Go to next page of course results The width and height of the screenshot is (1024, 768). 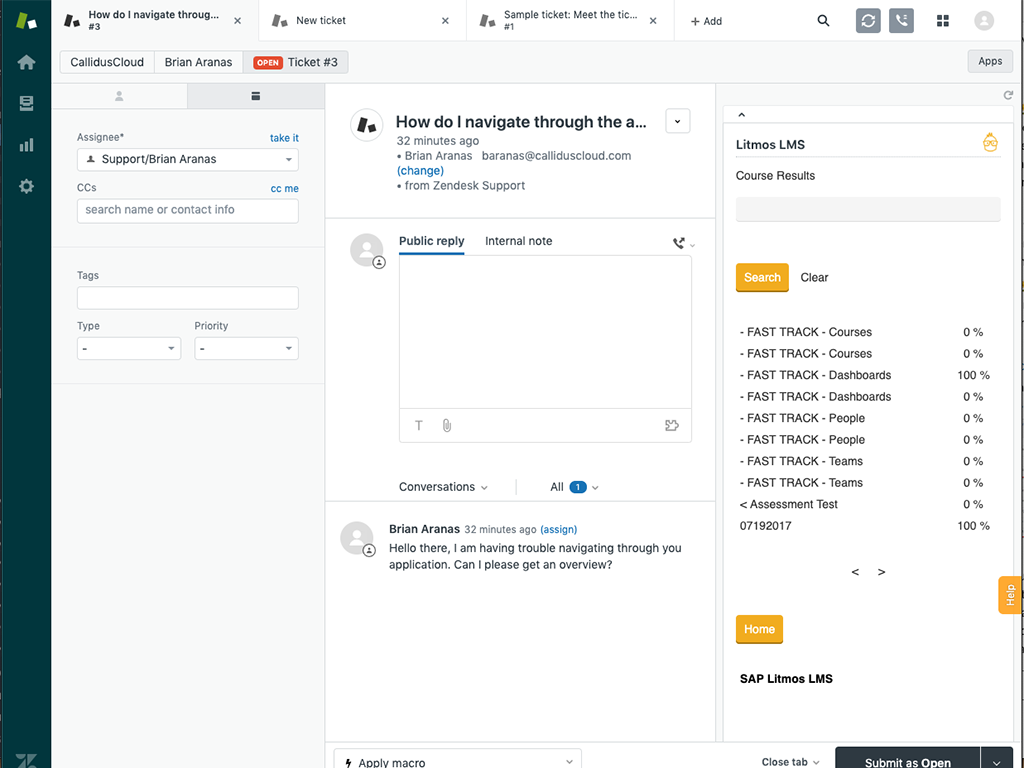(882, 572)
